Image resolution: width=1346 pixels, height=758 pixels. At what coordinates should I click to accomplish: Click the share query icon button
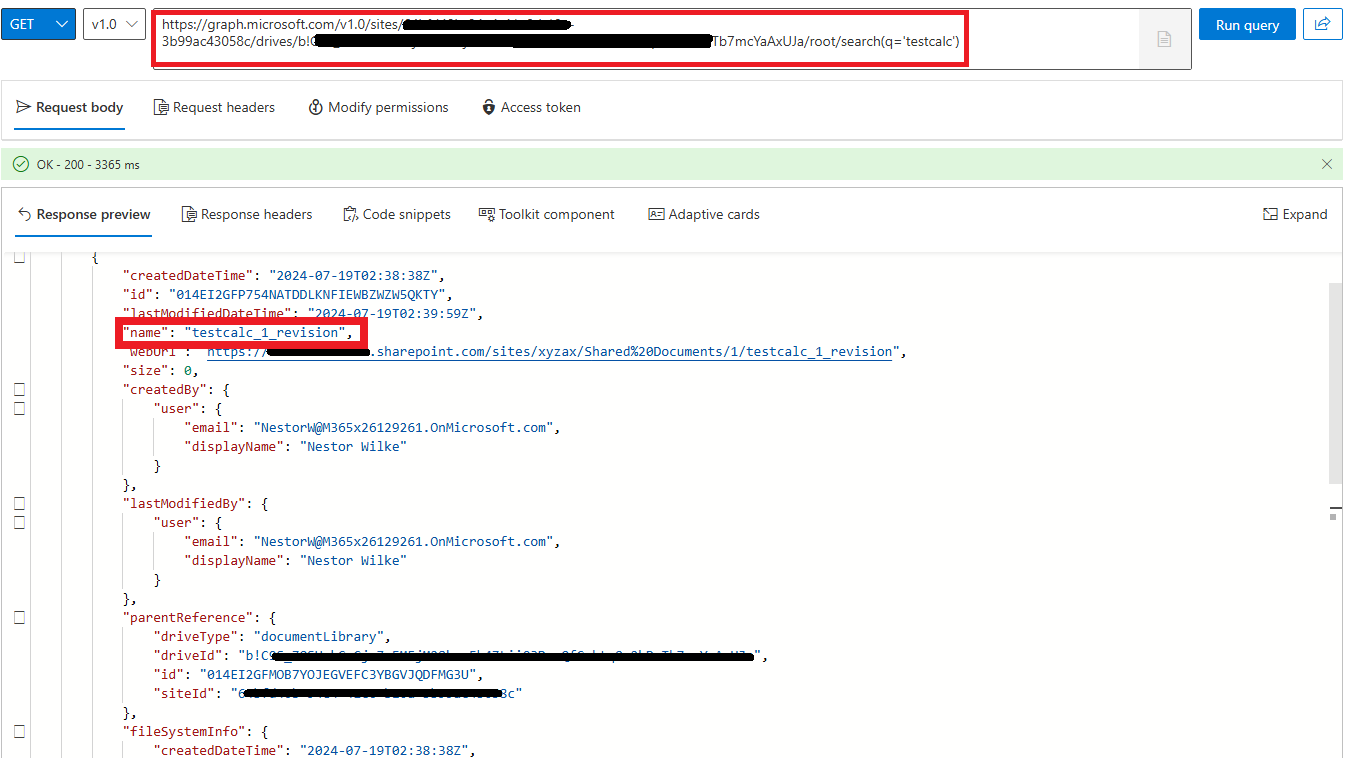tap(1322, 24)
